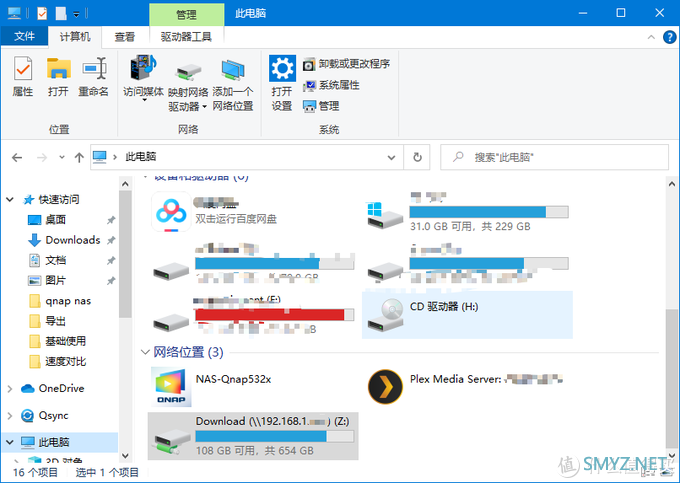The height and width of the screenshot is (483, 680).
Task: Open the Access media (访问媒体) button
Action: pos(144,78)
